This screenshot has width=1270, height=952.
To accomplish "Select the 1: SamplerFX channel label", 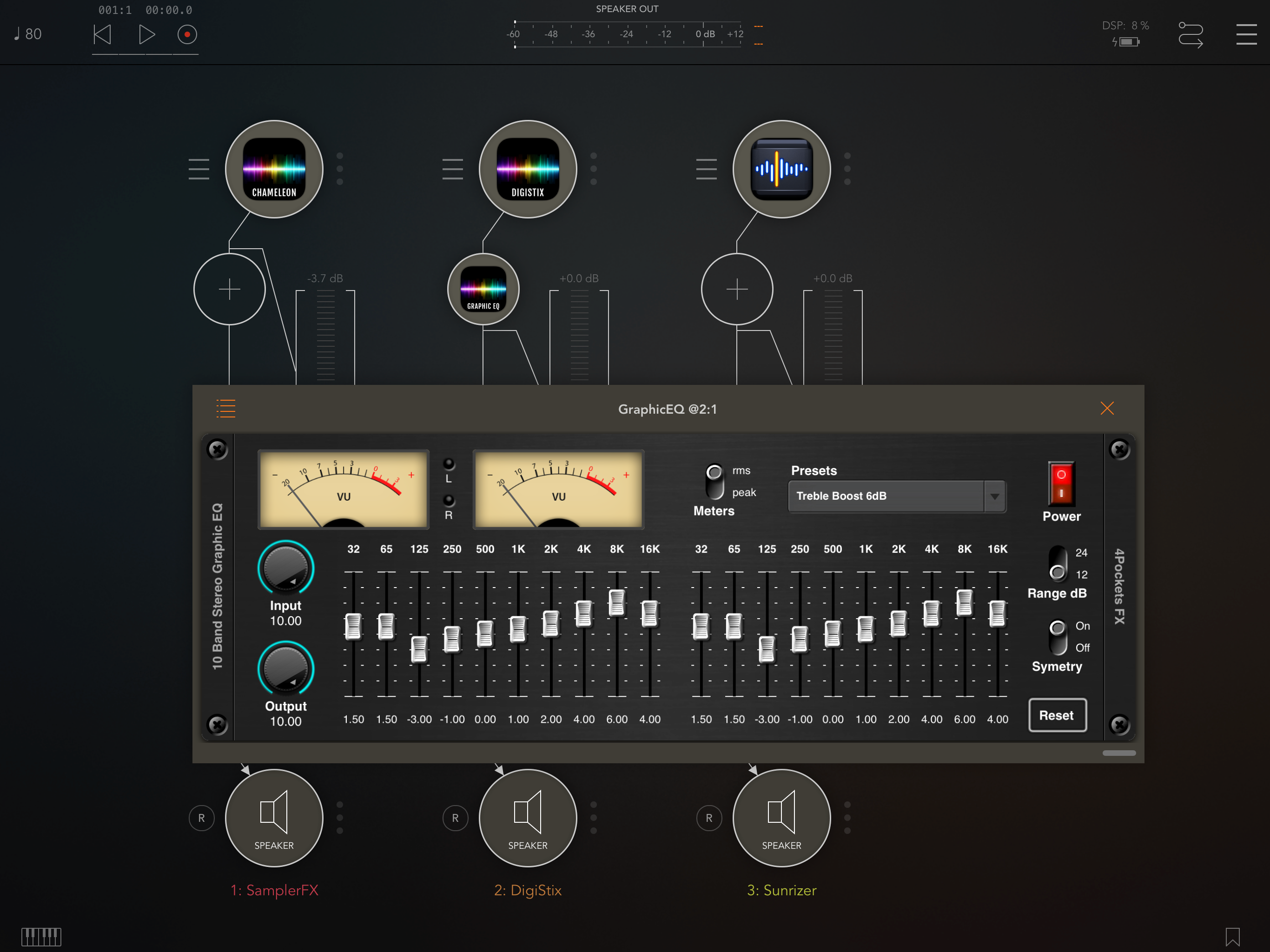I will (274, 890).
